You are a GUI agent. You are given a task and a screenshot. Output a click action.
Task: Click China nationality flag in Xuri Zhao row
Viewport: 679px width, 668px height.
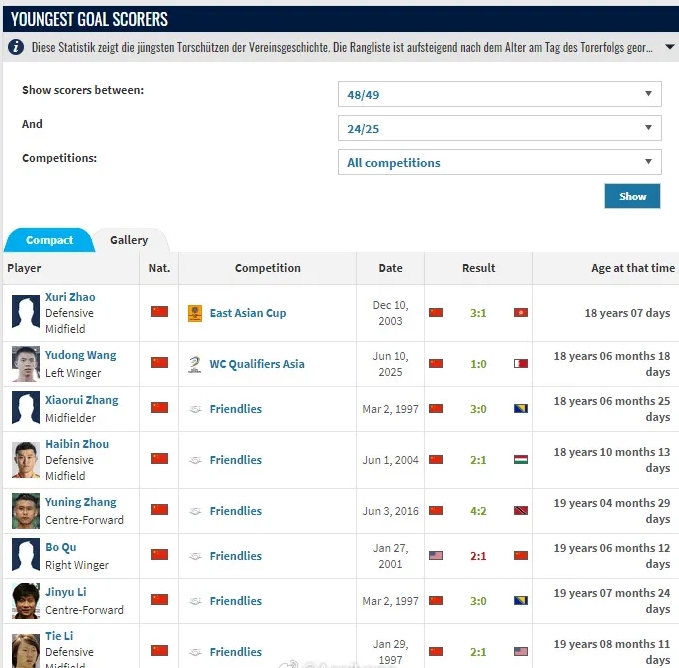click(159, 312)
